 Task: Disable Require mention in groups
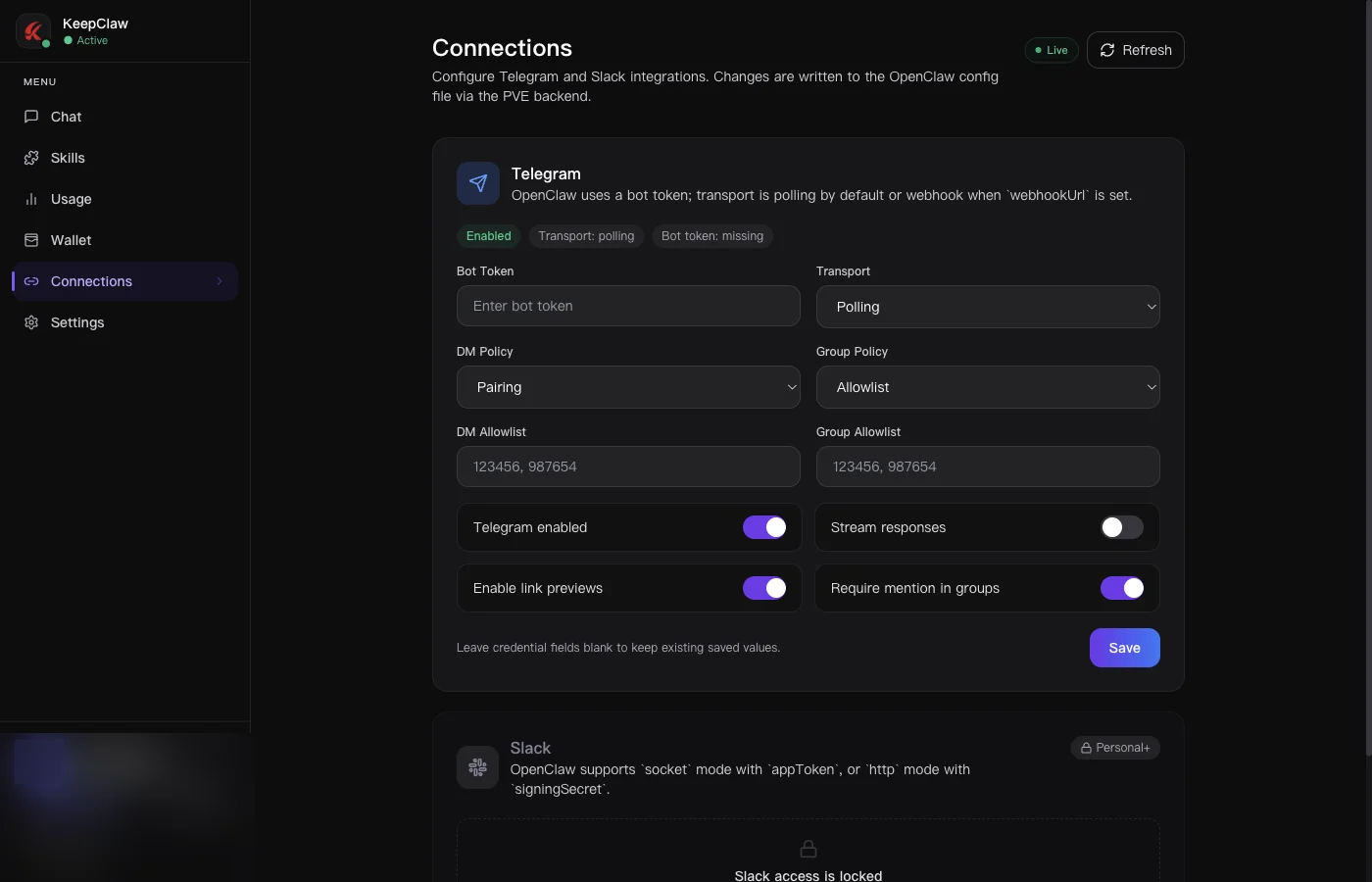(1123, 588)
